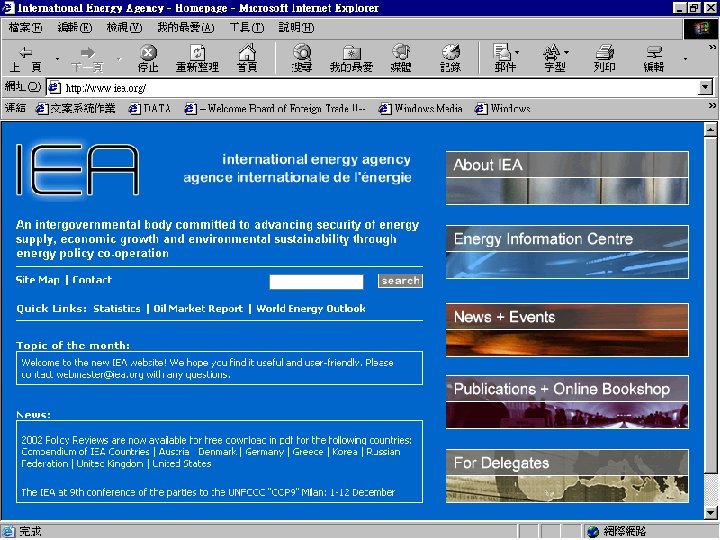Open the Windows links bar shortcut
The image size is (720, 540).
[x=502, y=108]
